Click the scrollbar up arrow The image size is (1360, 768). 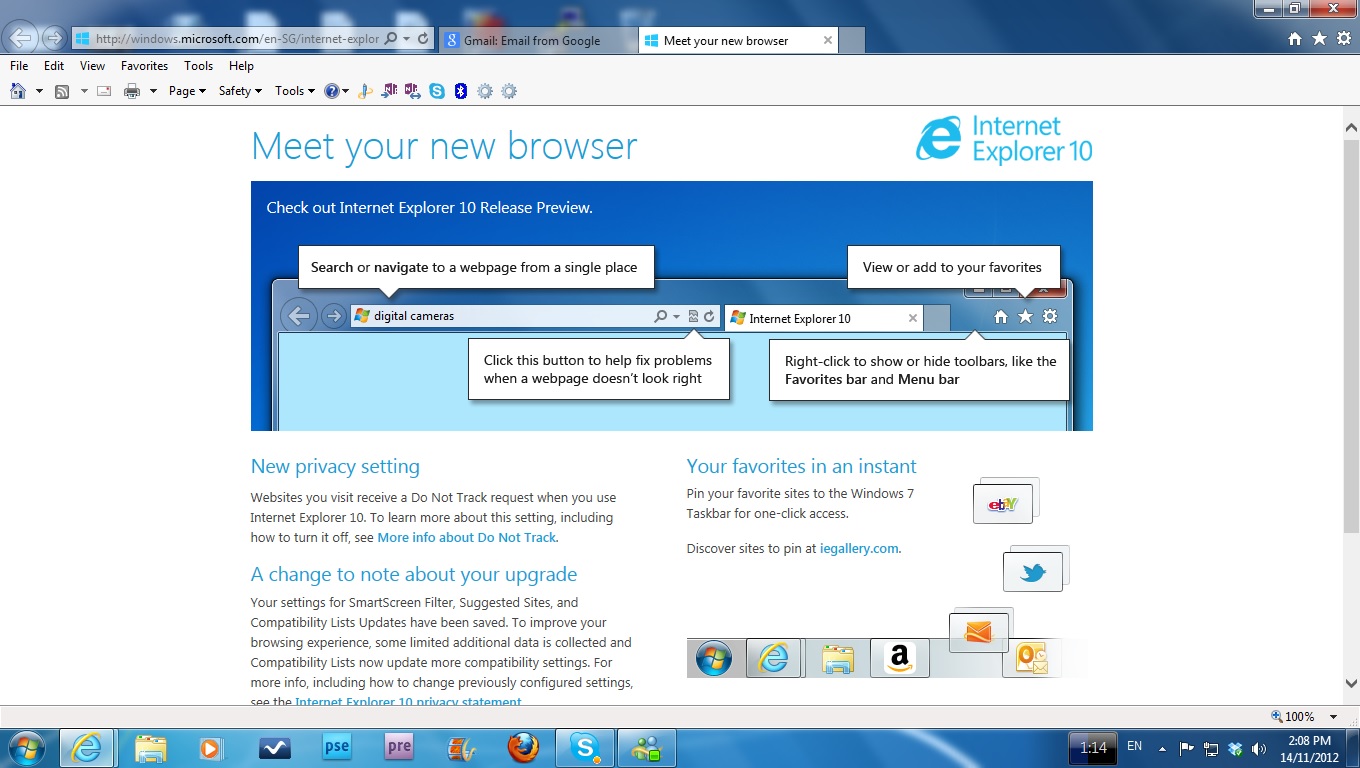(x=1351, y=127)
